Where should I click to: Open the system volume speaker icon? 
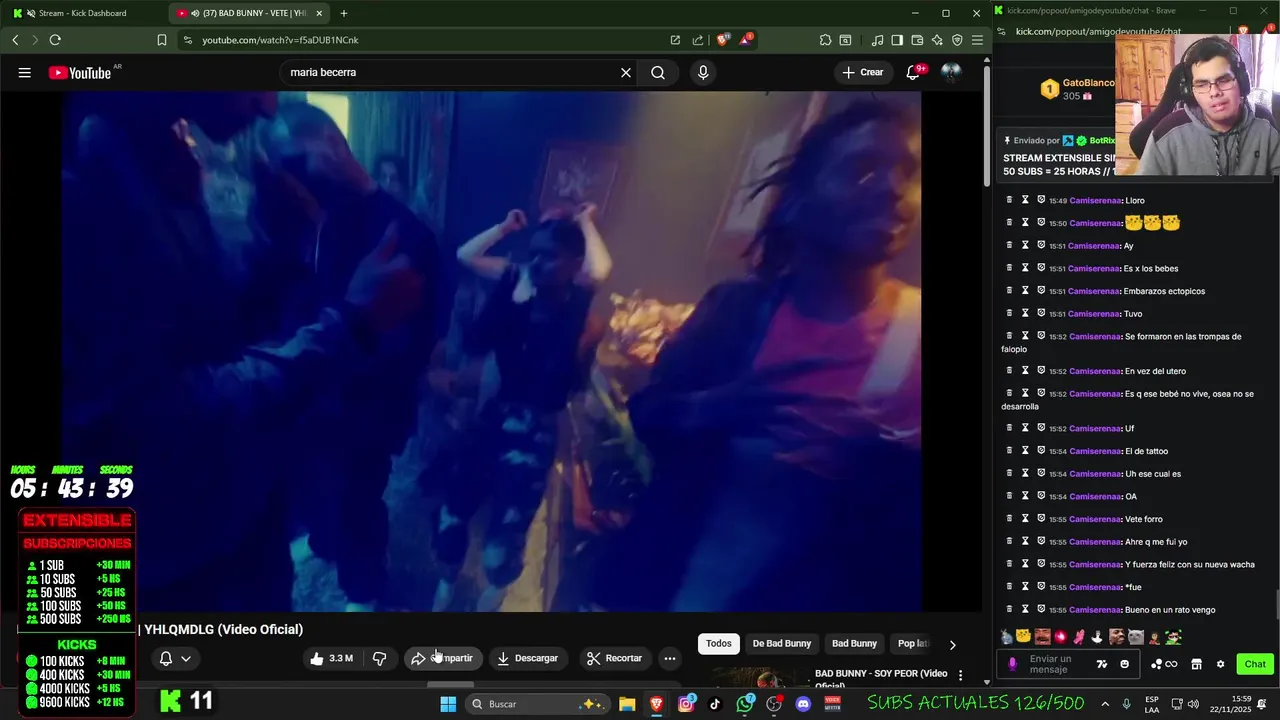point(1193,704)
